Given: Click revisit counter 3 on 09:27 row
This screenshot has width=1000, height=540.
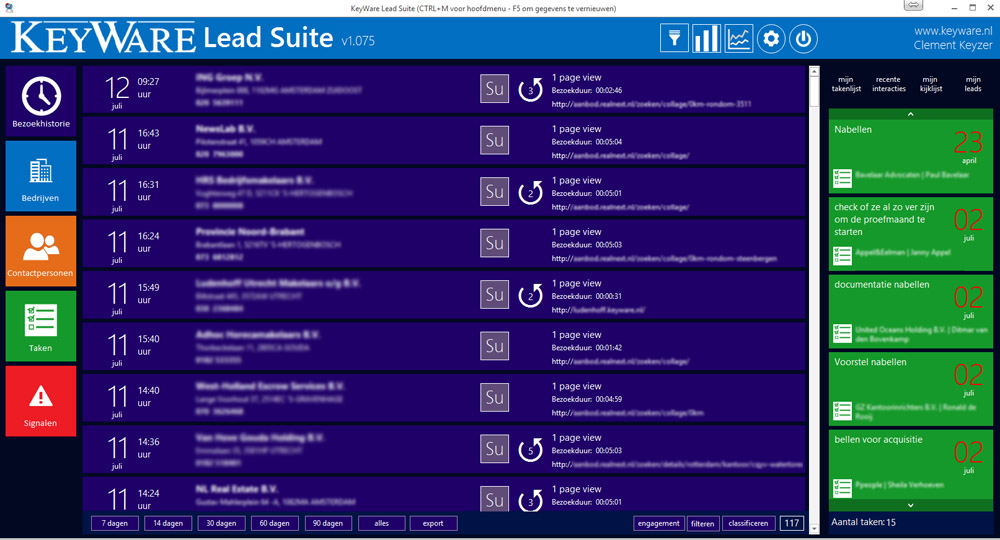Looking at the screenshot, I should (530, 89).
